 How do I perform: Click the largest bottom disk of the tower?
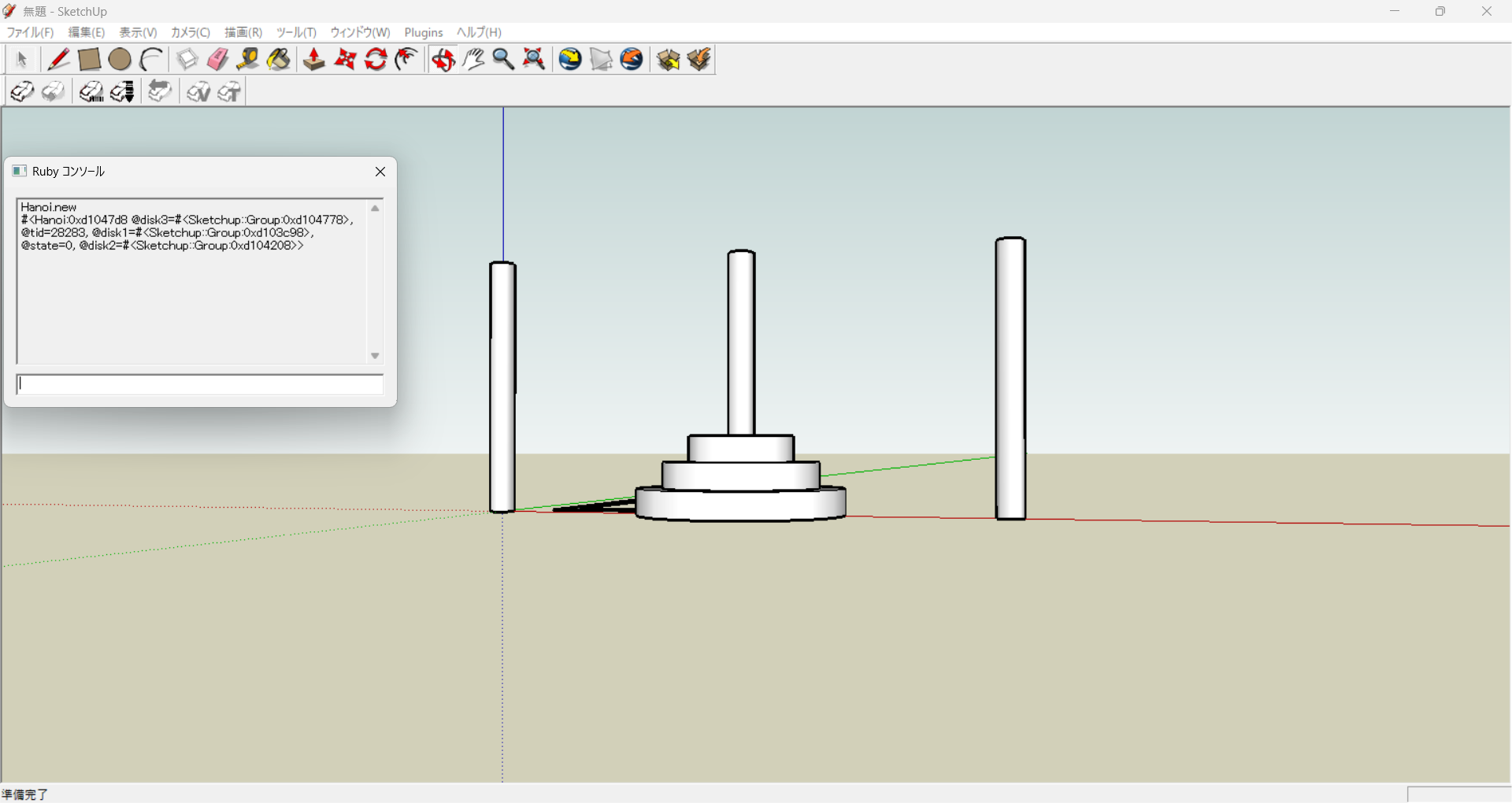[741, 504]
